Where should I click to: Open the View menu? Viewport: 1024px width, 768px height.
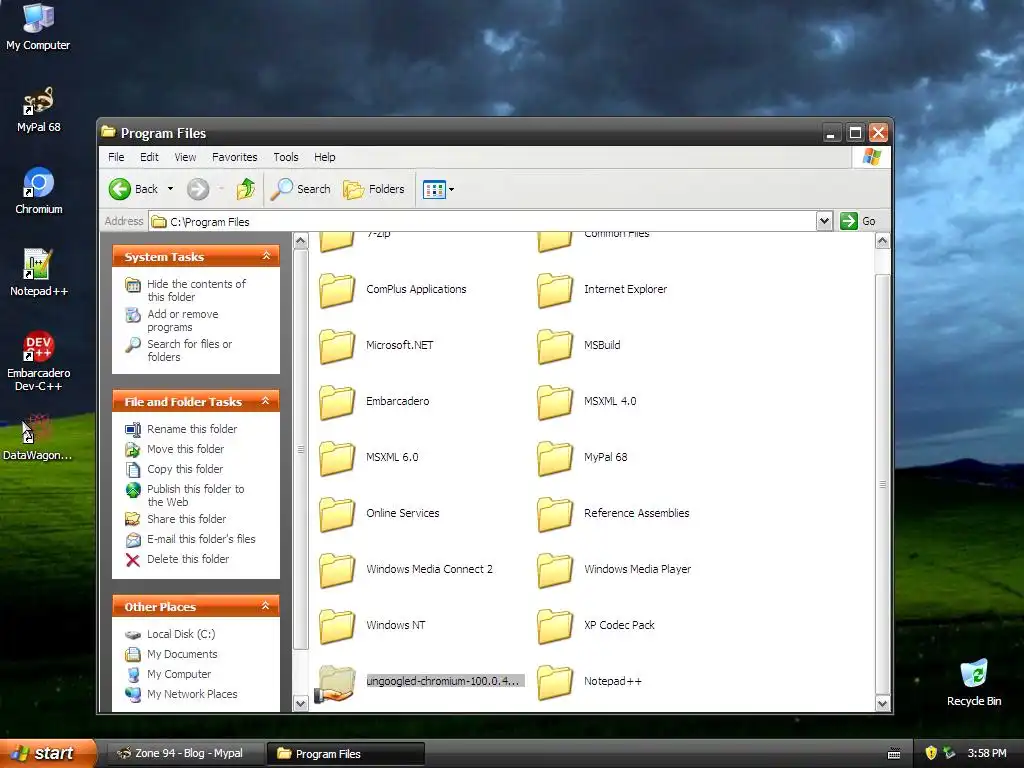point(185,157)
